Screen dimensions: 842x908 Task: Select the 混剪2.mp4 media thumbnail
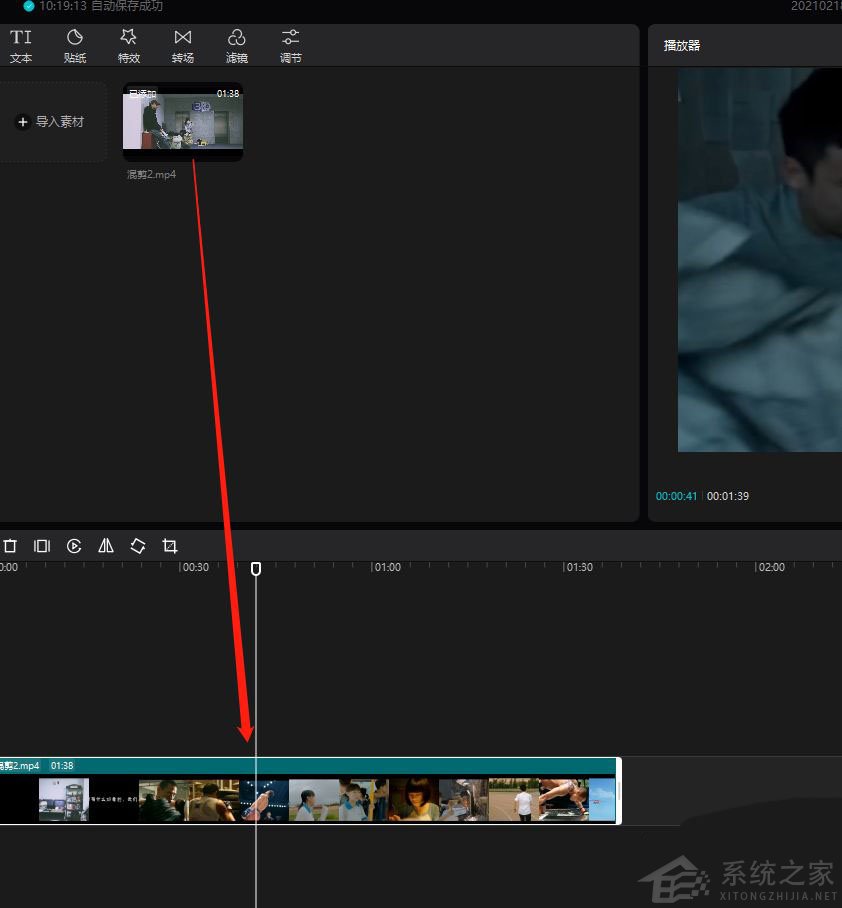click(x=183, y=122)
